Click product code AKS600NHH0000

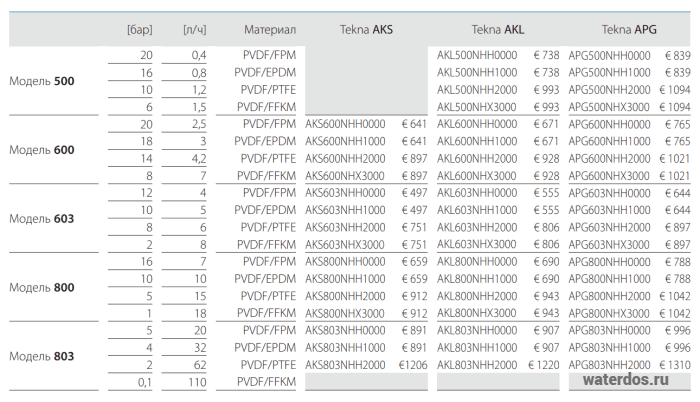coord(345,124)
